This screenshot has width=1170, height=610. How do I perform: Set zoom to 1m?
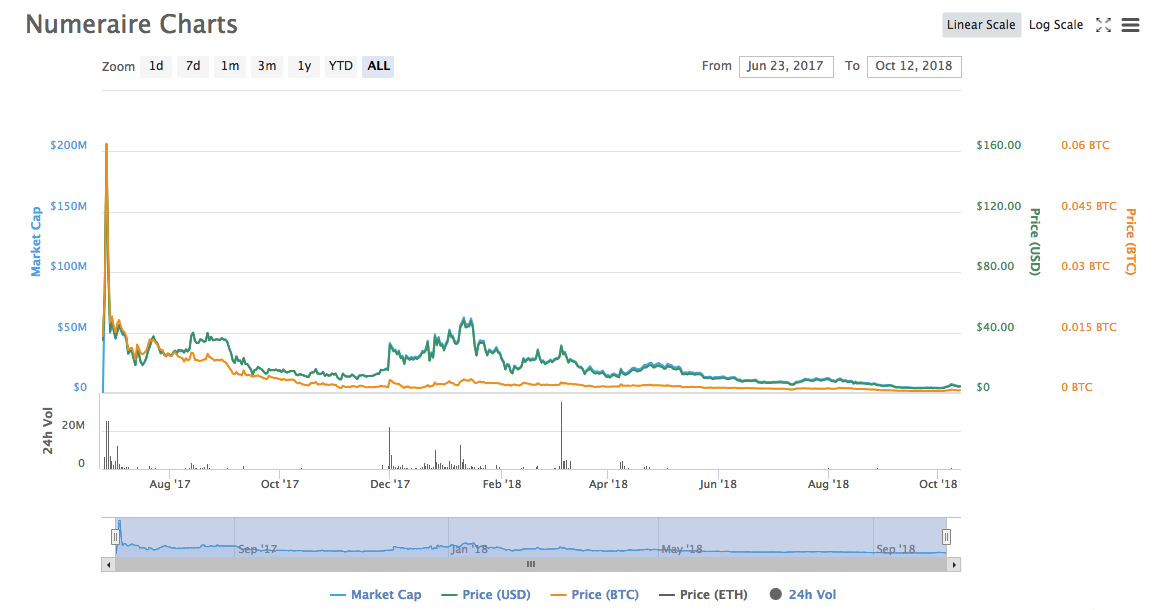click(230, 66)
